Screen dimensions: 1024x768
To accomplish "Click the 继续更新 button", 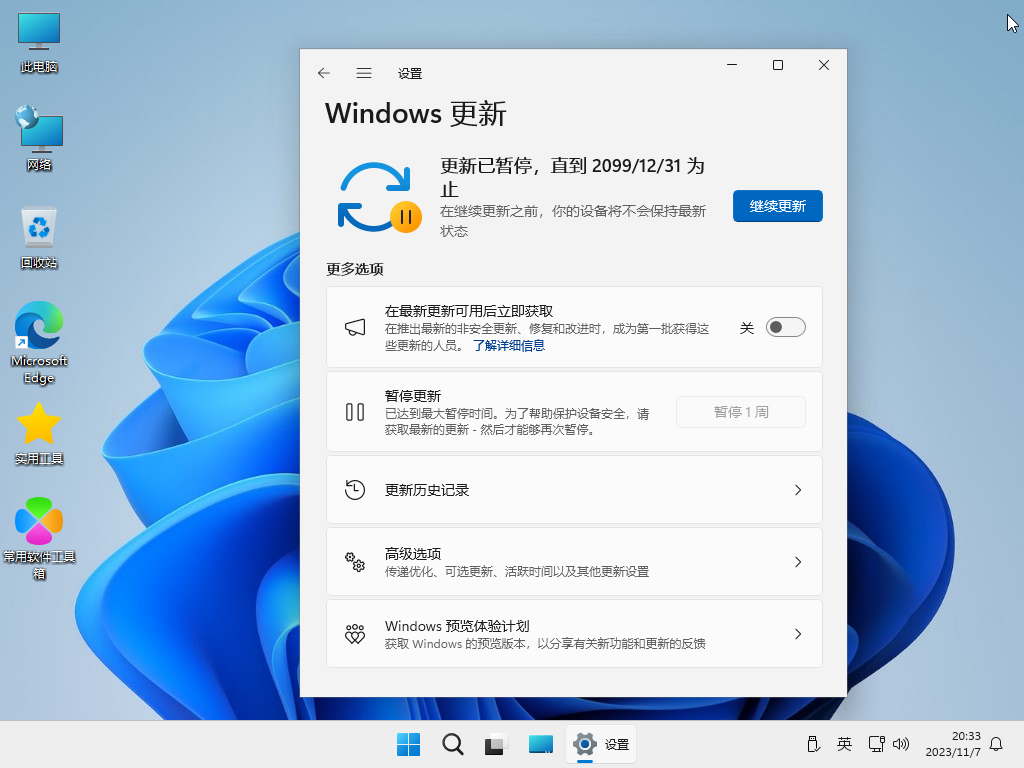I will [777, 206].
